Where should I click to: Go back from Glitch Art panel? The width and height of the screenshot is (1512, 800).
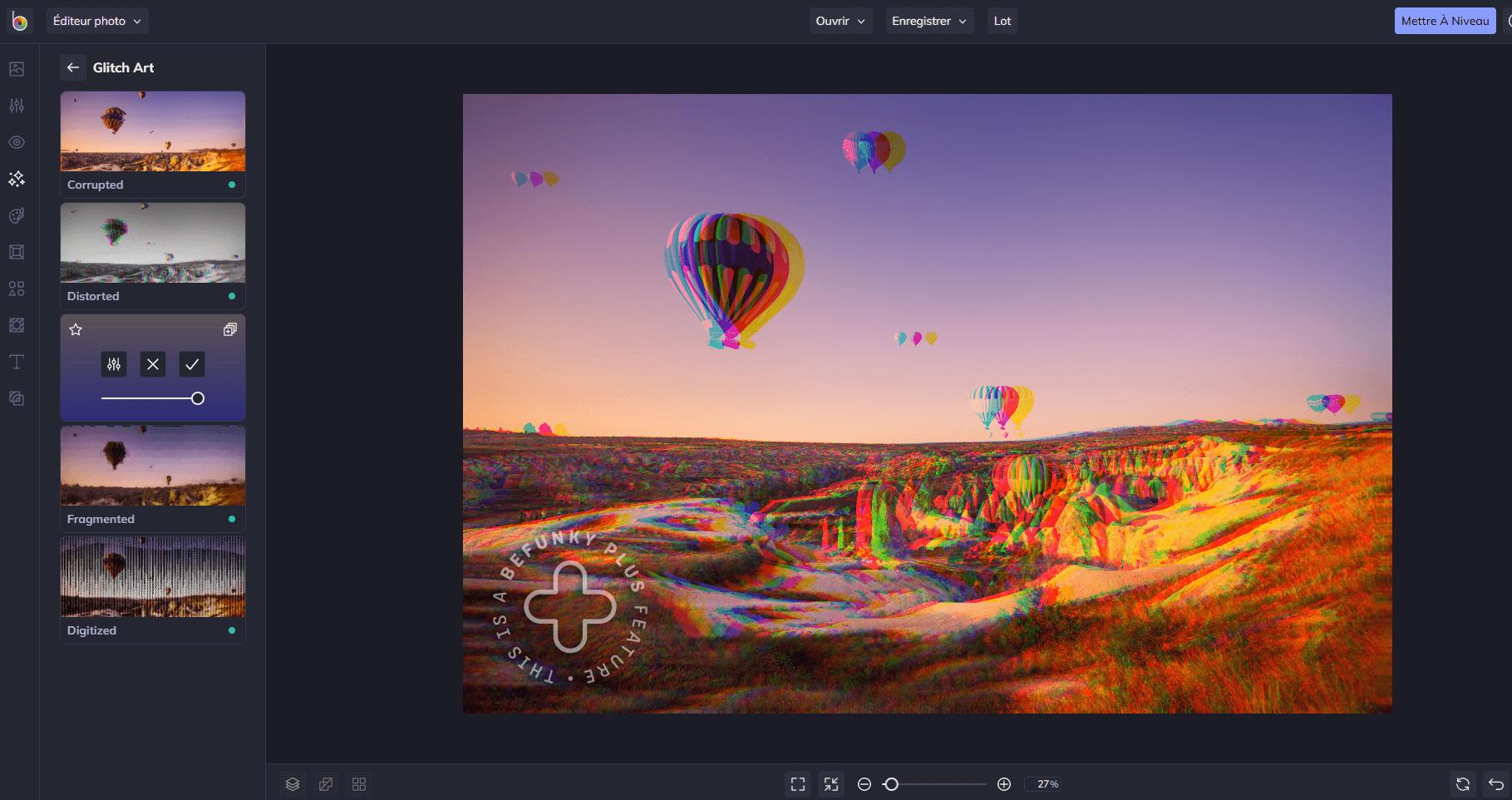[73, 67]
